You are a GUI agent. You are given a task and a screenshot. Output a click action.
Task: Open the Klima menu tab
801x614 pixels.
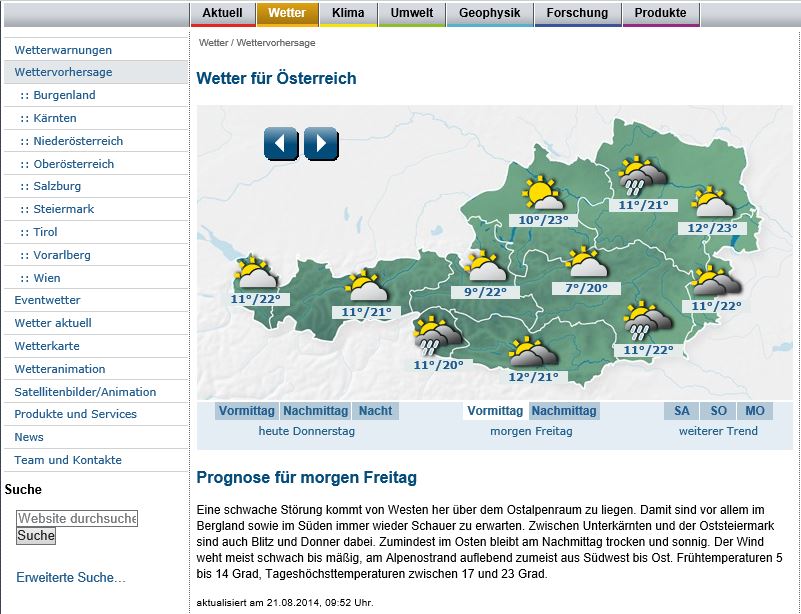click(348, 14)
